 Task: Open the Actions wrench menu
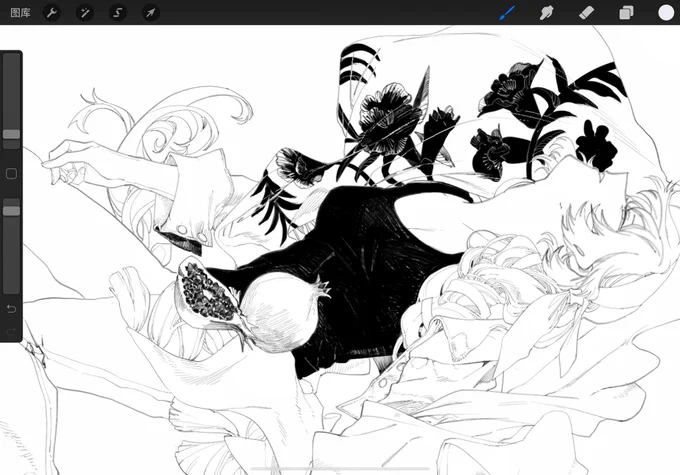pyautogui.click(x=52, y=13)
